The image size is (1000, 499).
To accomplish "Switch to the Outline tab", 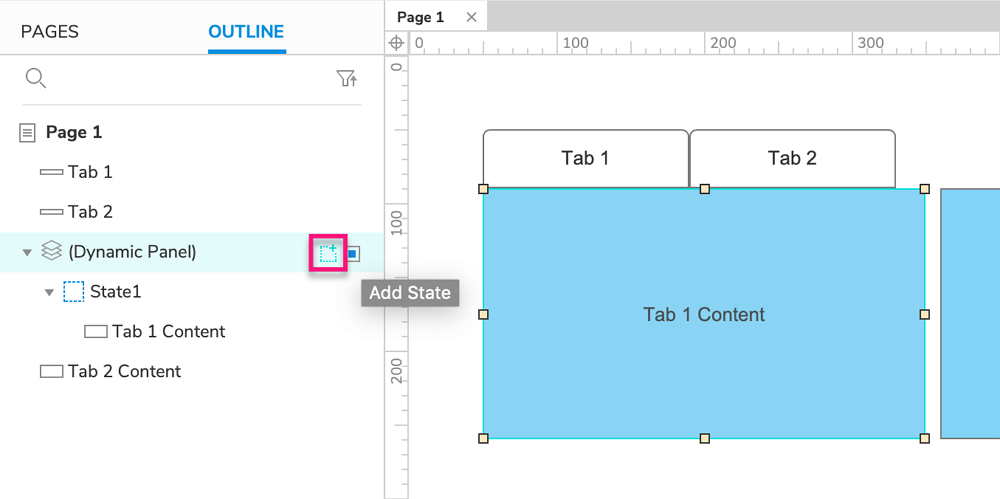I will point(246,32).
